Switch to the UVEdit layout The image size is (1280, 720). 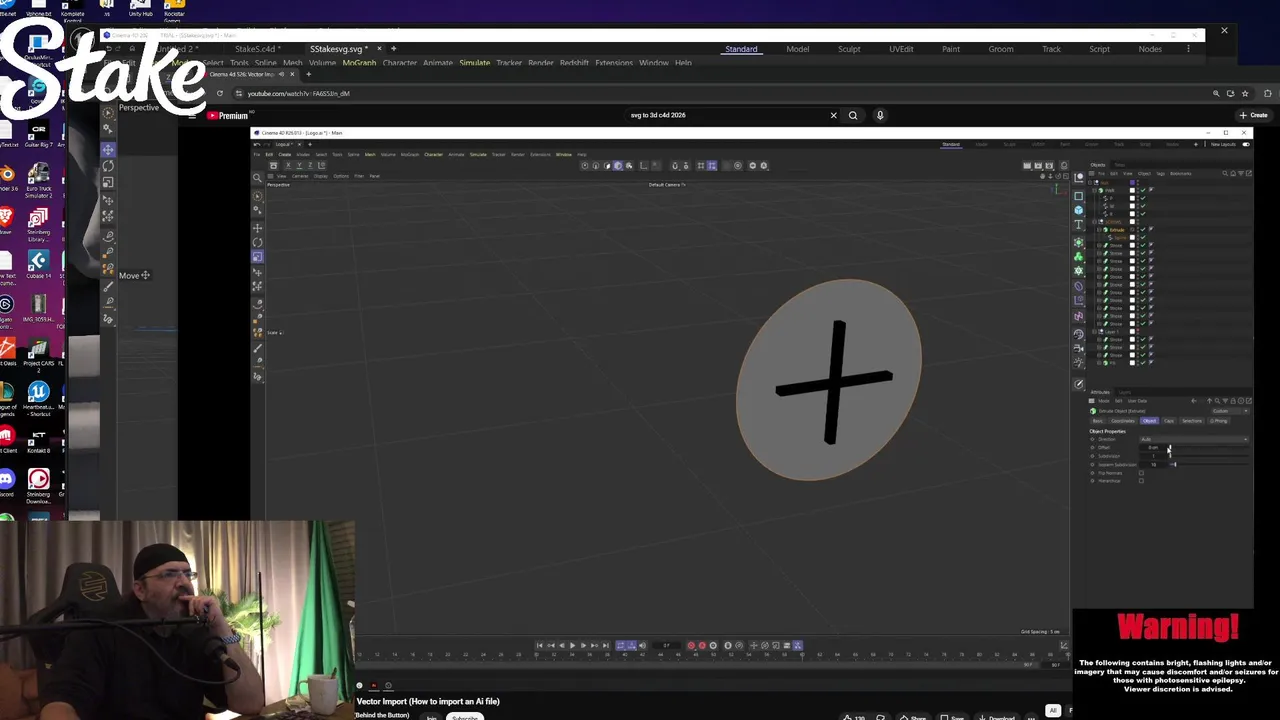pyautogui.click(x=901, y=49)
